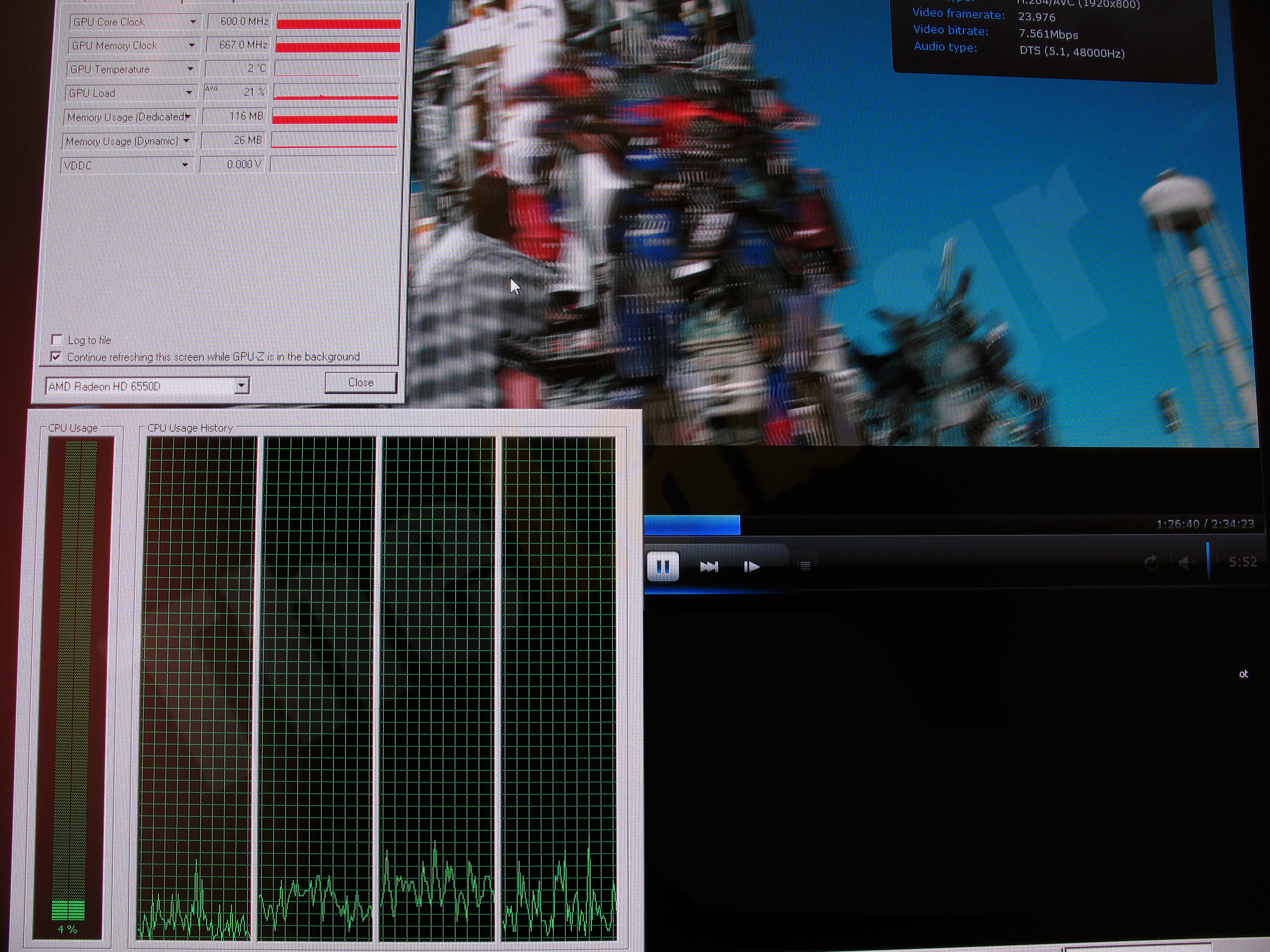1270x952 pixels.
Task: Click the 5:52 clock in the player
Action: pos(1242,562)
